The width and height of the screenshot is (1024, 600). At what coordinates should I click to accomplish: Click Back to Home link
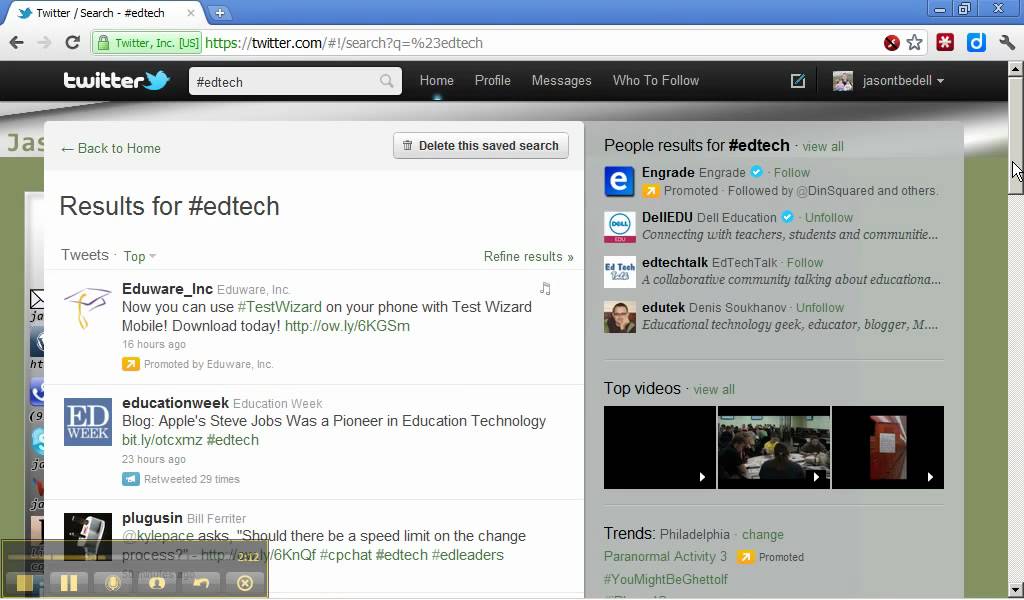[x=110, y=148]
